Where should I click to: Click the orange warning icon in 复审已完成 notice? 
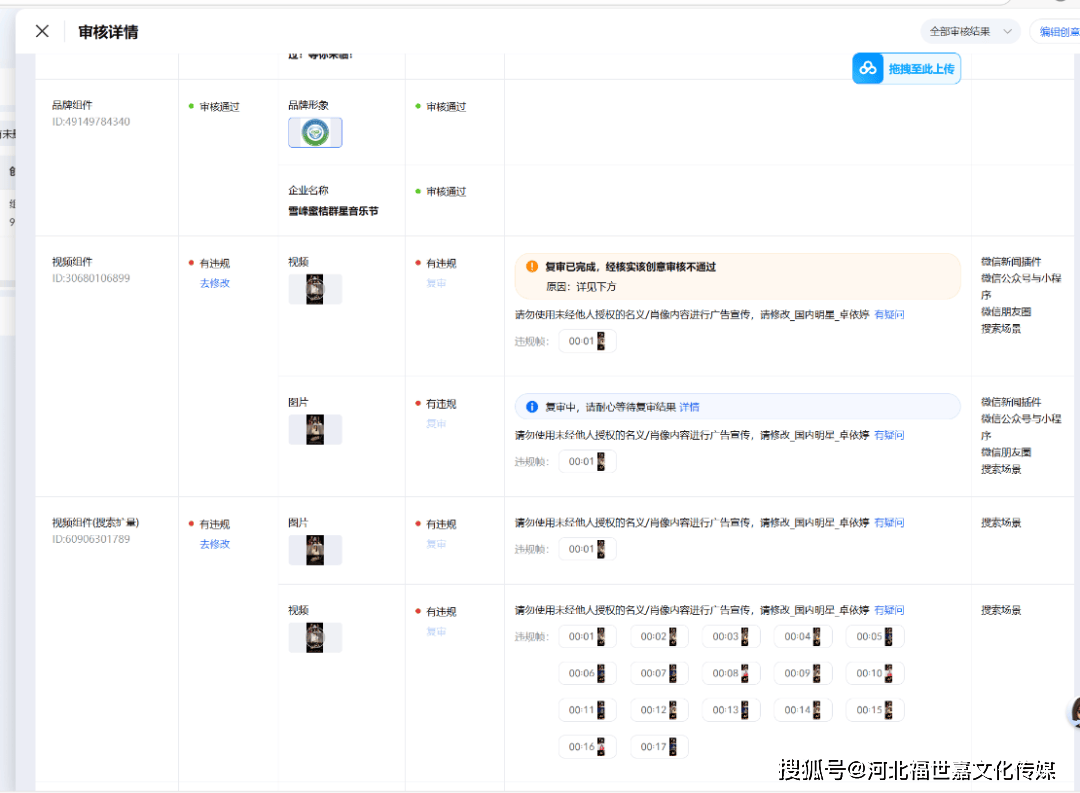click(x=532, y=267)
